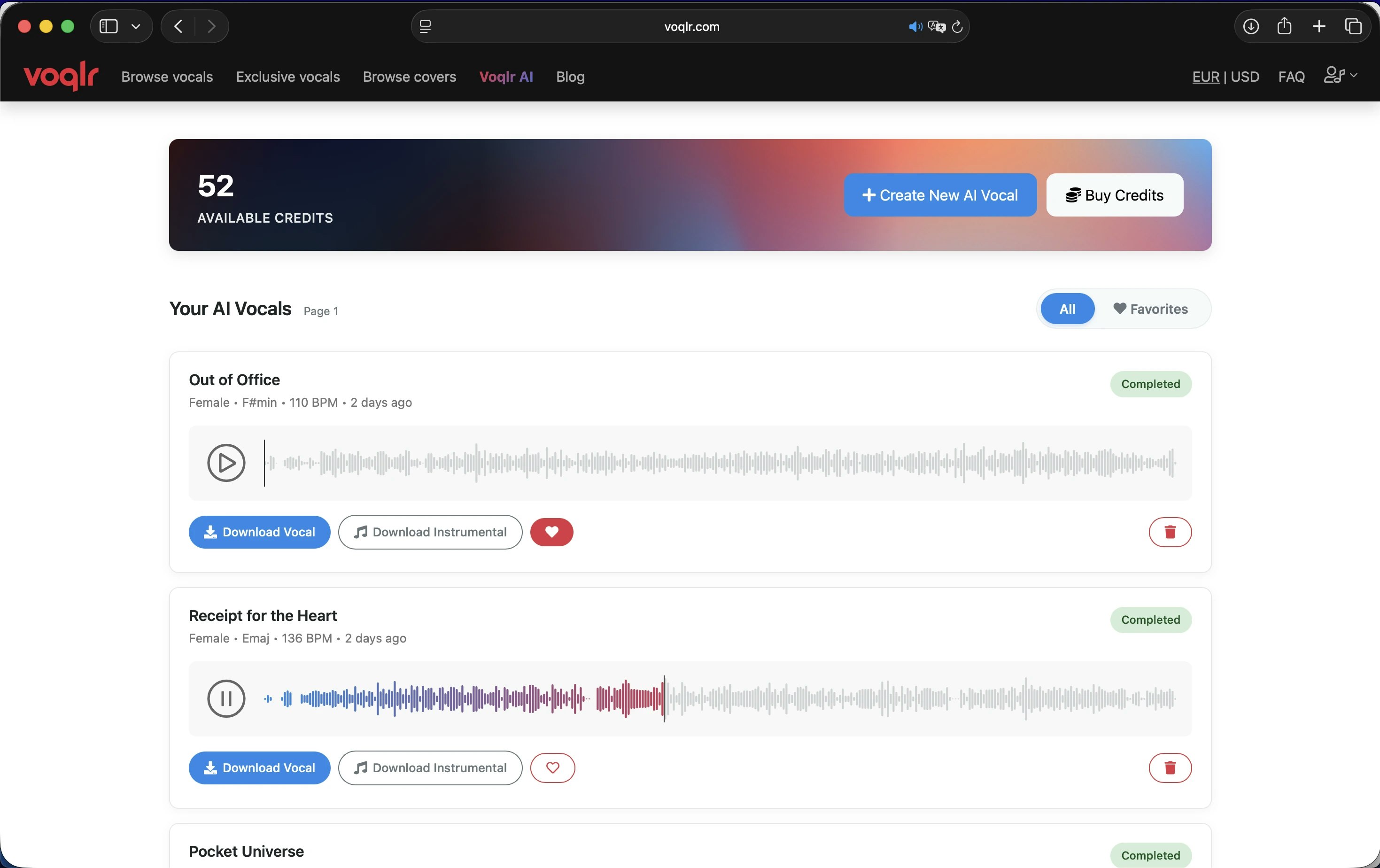The image size is (1380, 868).
Task: Click the "Buy Credits" button
Action: click(x=1114, y=195)
